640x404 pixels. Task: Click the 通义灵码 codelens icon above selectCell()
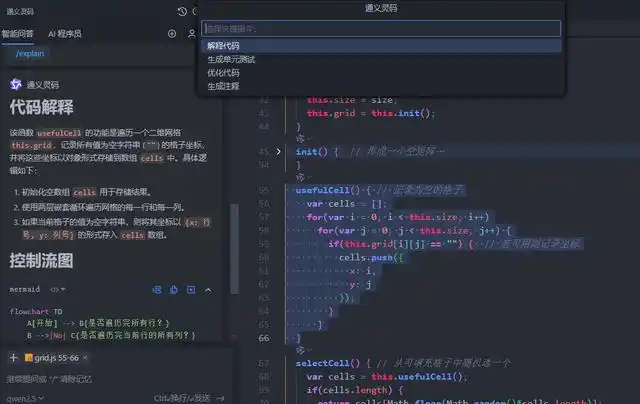(x=300, y=350)
